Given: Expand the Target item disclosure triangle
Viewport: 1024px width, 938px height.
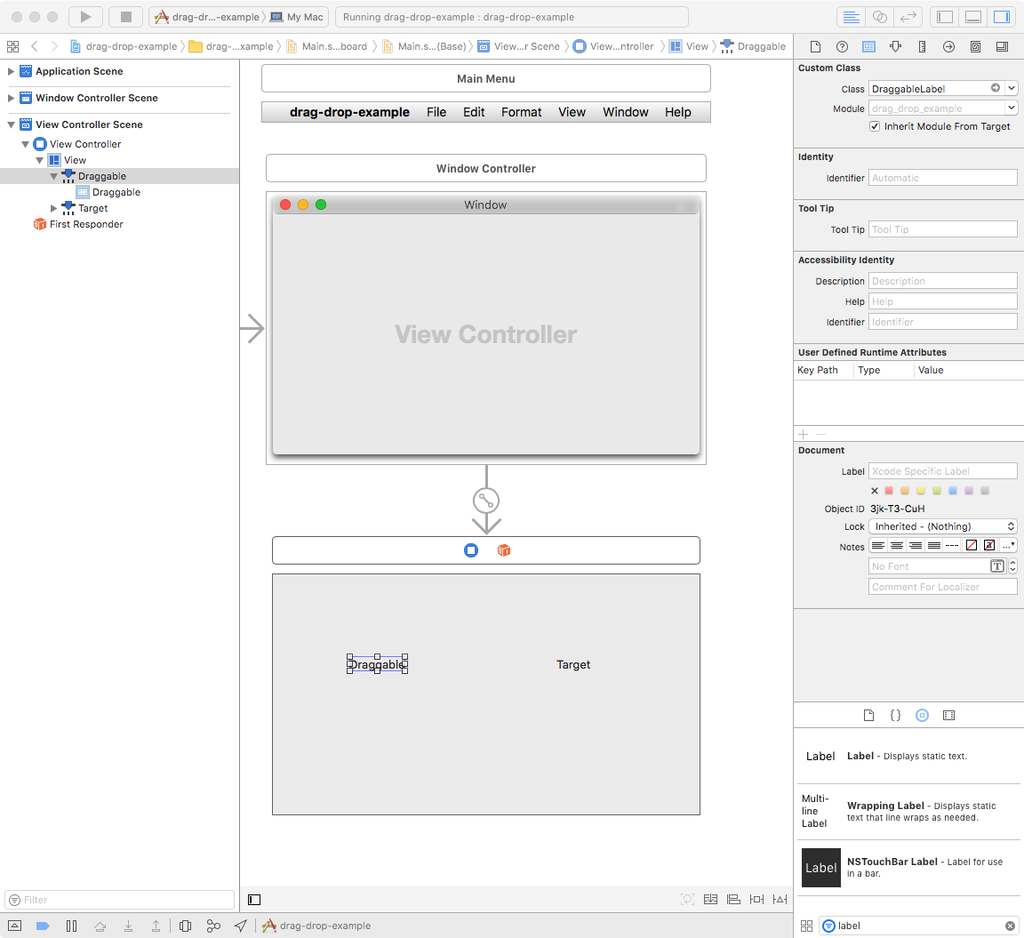Looking at the screenshot, I should [54, 208].
